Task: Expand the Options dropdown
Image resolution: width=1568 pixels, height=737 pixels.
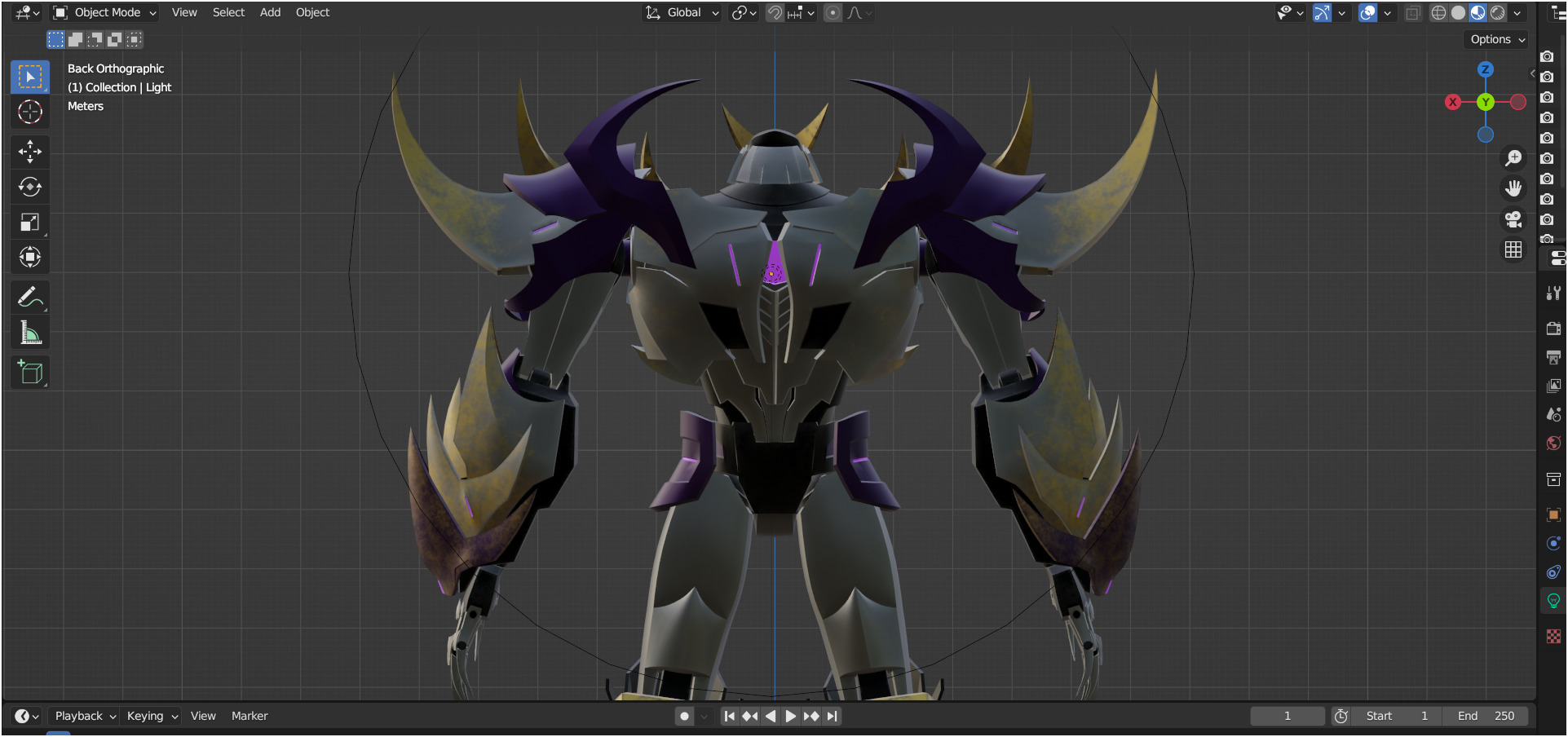Action: pos(1497,39)
